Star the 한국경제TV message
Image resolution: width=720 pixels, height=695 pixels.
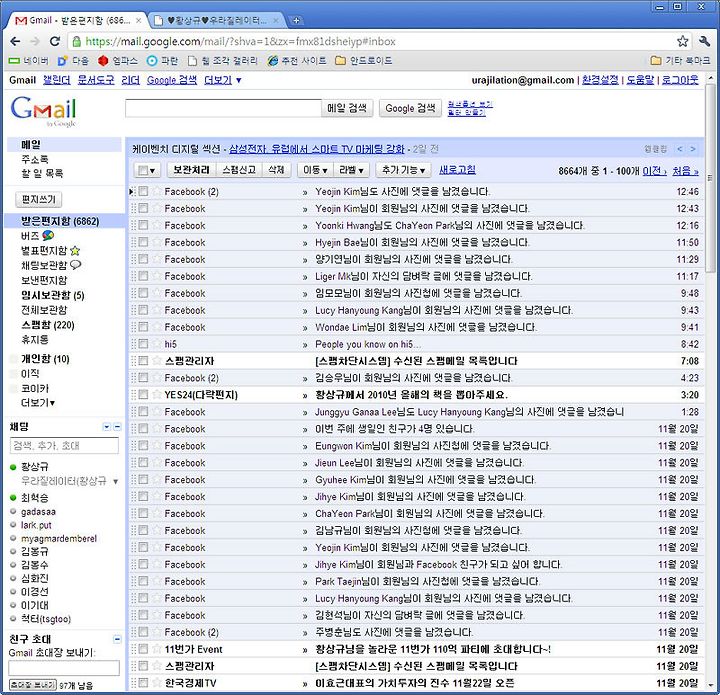pyautogui.click(x=157, y=683)
